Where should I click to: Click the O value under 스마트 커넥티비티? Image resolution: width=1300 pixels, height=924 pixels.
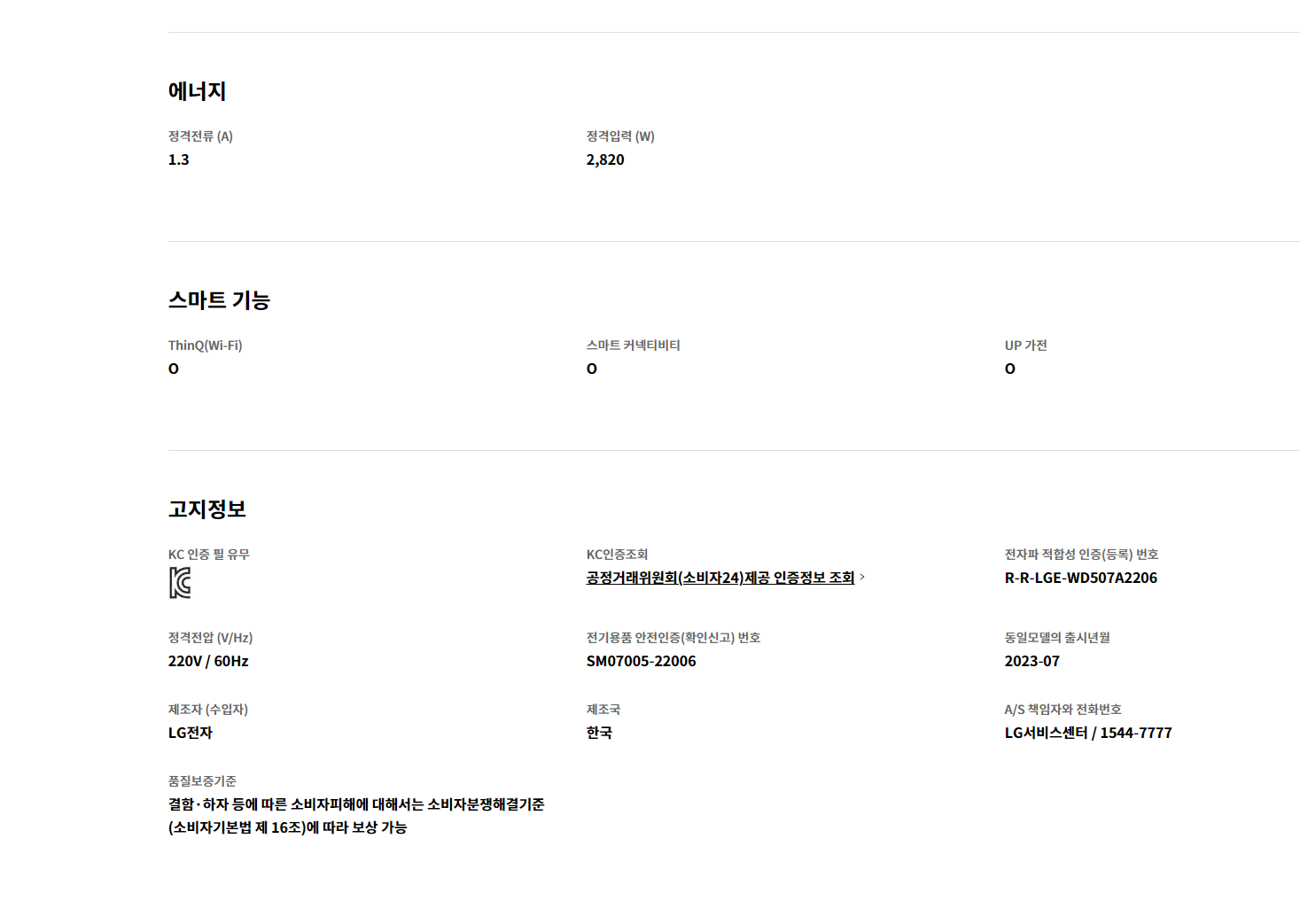[x=592, y=369]
